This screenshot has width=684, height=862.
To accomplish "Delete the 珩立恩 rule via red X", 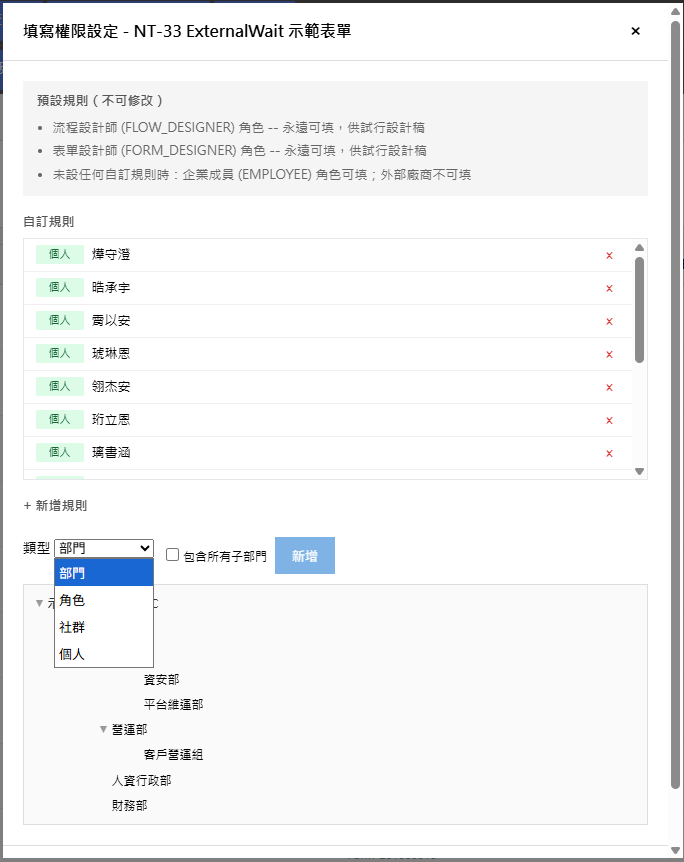I will (609, 420).
